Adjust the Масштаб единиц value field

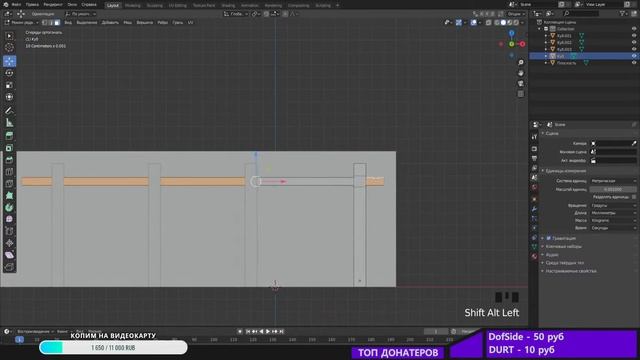613,189
